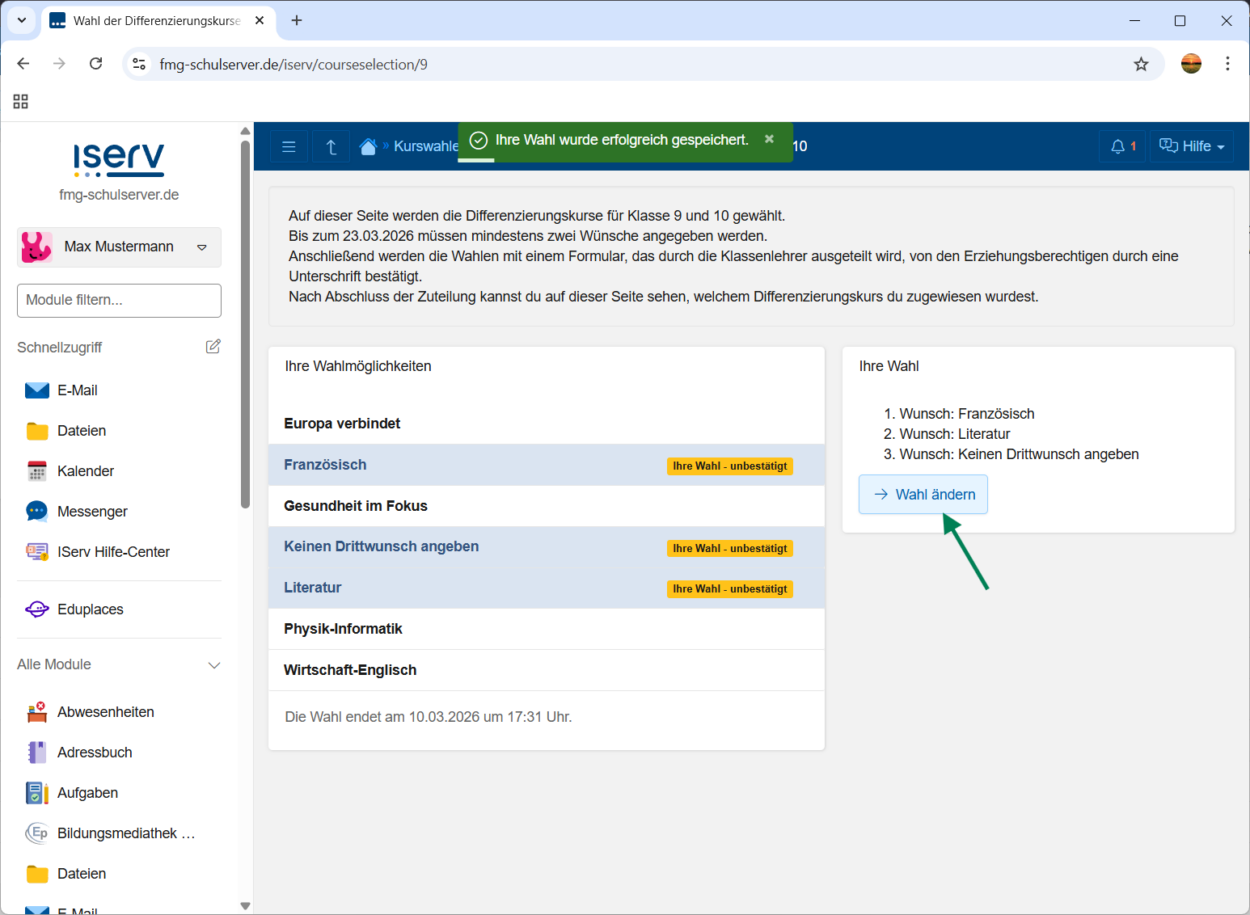
Task: Open the Messenger module icon
Action: (37, 511)
